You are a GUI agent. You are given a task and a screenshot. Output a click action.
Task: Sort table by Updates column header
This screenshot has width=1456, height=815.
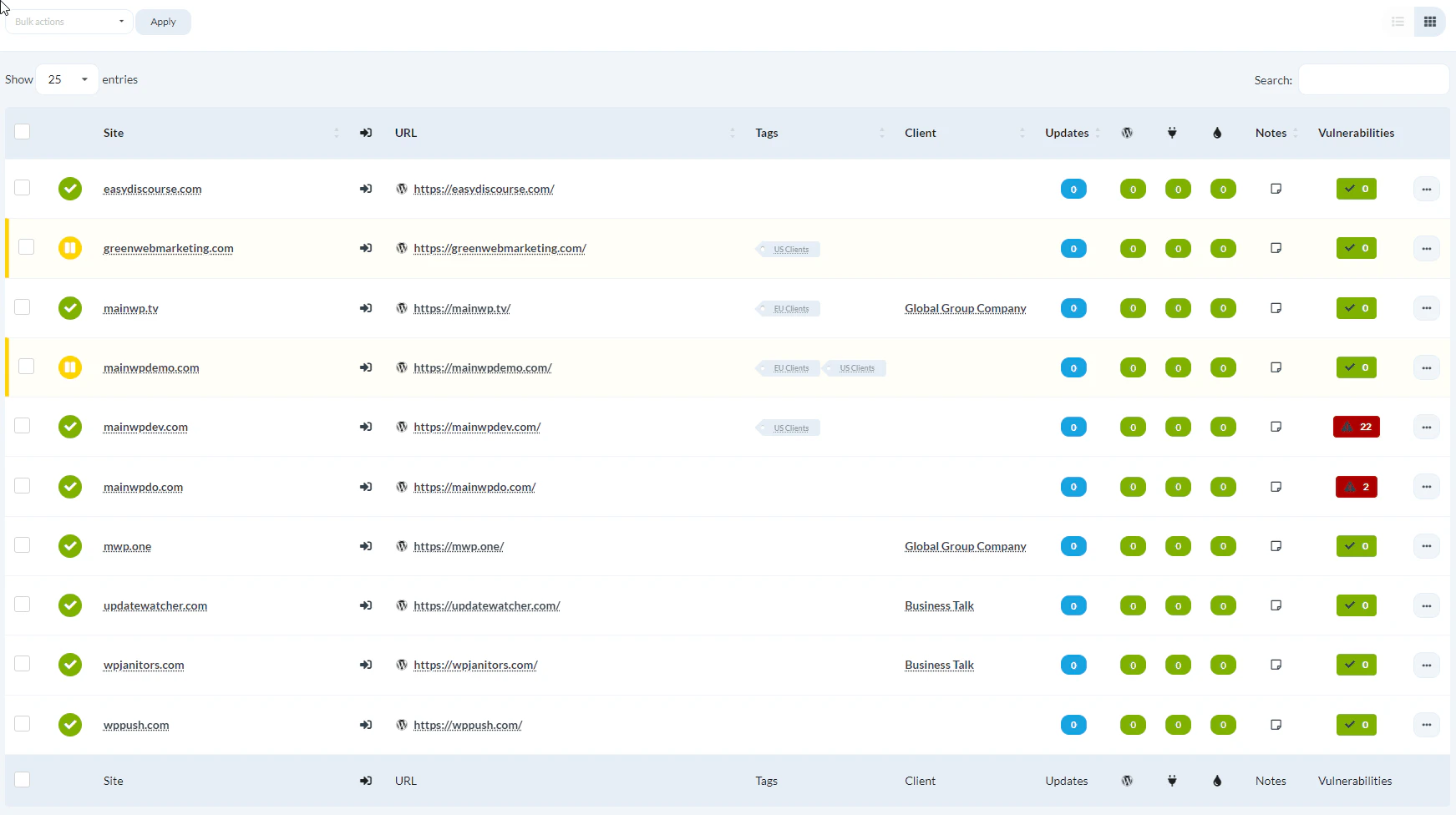click(x=1067, y=133)
